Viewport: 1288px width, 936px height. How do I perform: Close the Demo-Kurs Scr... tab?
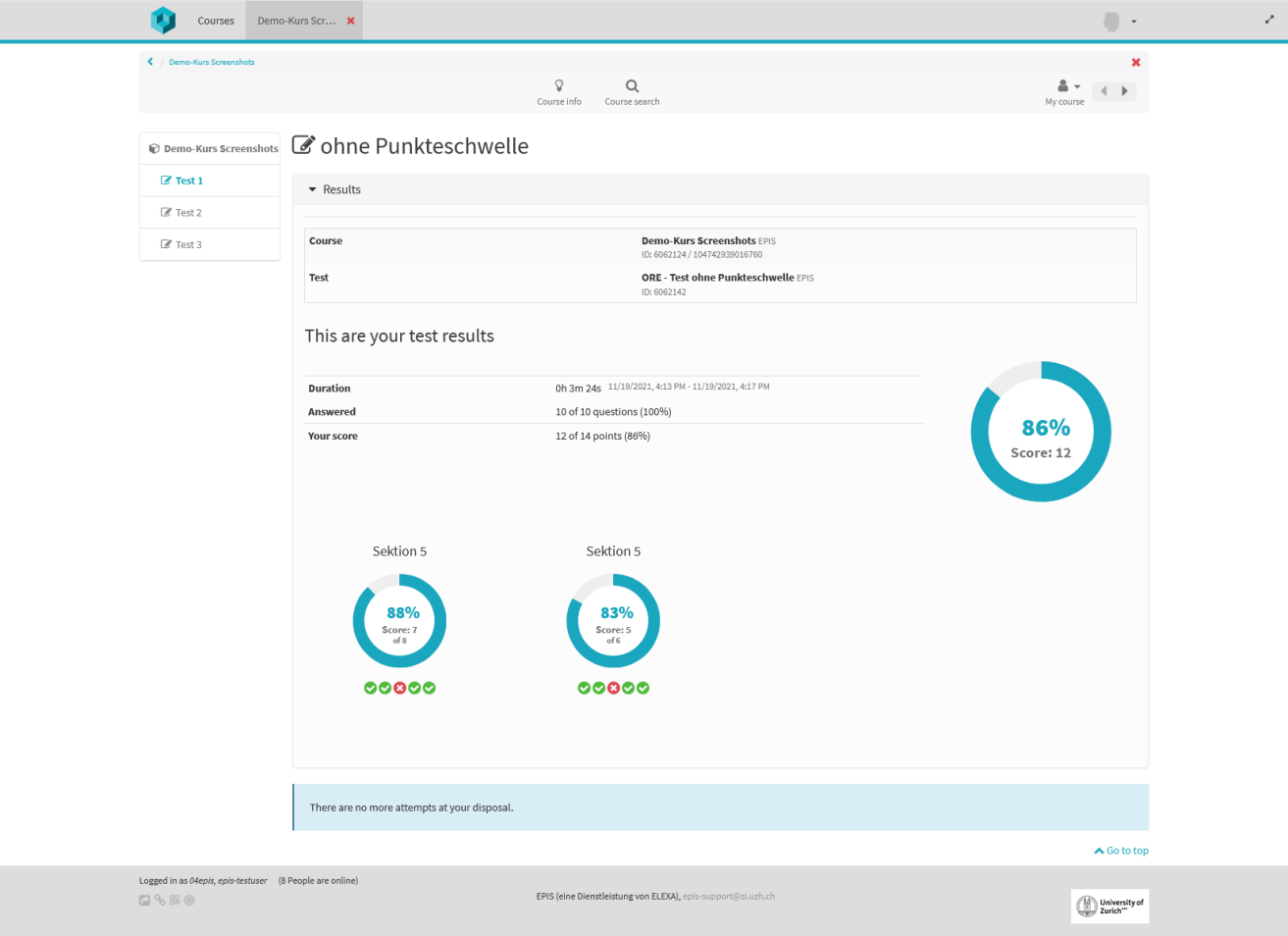point(350,21)
